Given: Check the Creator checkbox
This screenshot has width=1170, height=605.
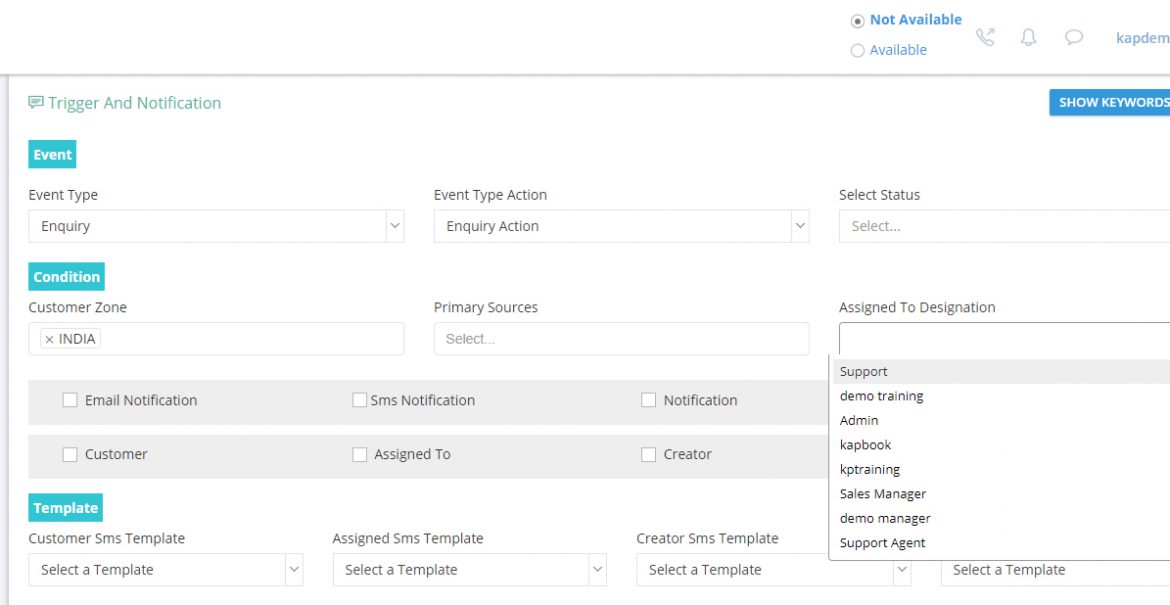Looking at the screenshot, I should [x=648, y=454].
